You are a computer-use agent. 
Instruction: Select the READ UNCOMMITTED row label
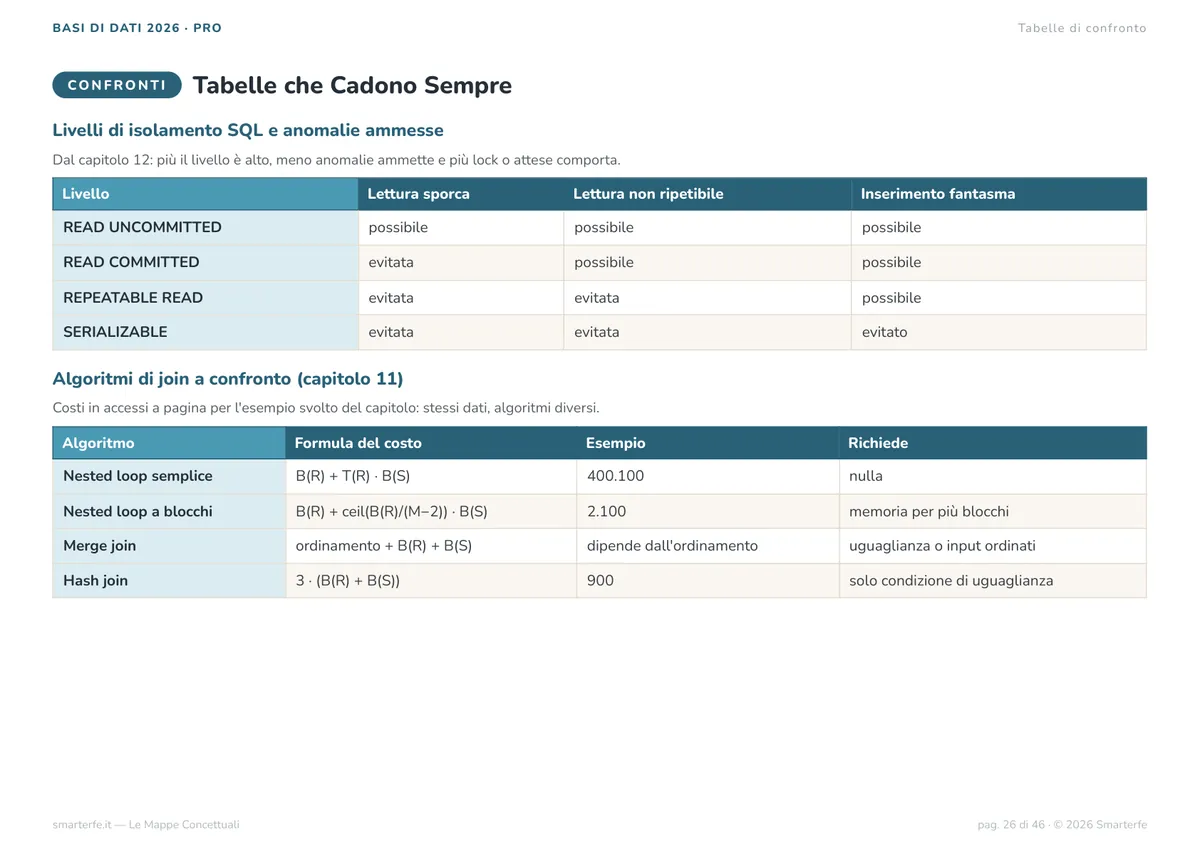(x=142, y=227)
